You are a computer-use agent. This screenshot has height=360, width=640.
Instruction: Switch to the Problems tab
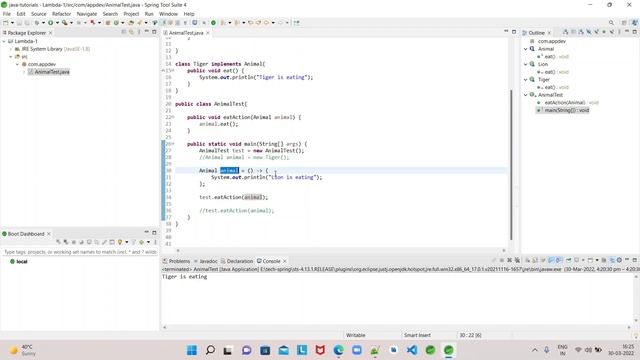(x=176, y=261)
